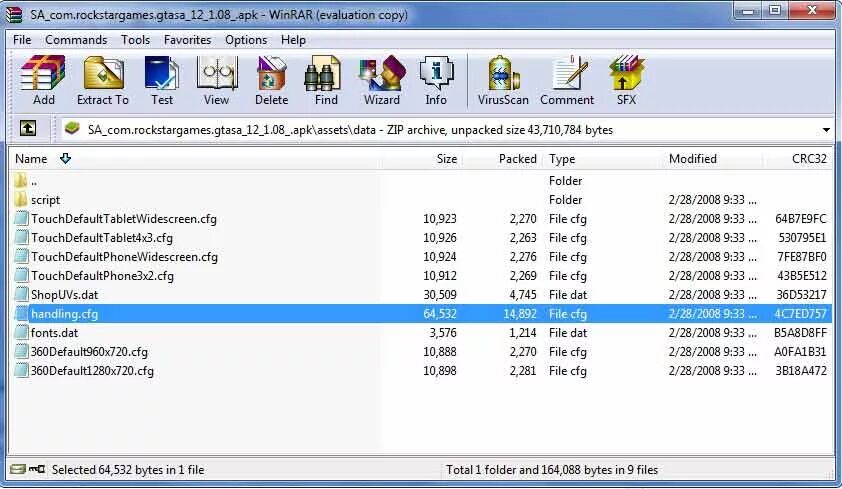Select TouchDefaultTabletWidescreen.cfg file name
Viewport: 842px width, 489px height.
(124, 219)
